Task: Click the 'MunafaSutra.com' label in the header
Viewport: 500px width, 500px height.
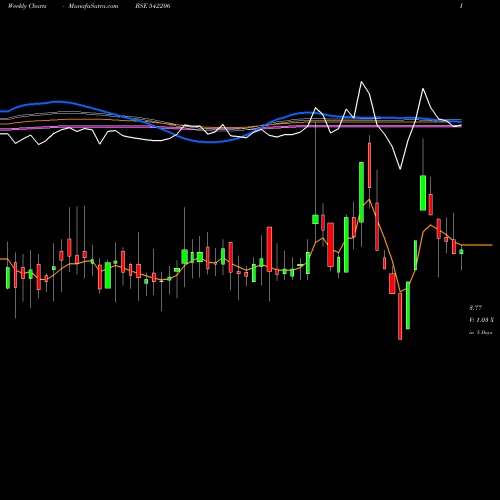Action: 93,6
